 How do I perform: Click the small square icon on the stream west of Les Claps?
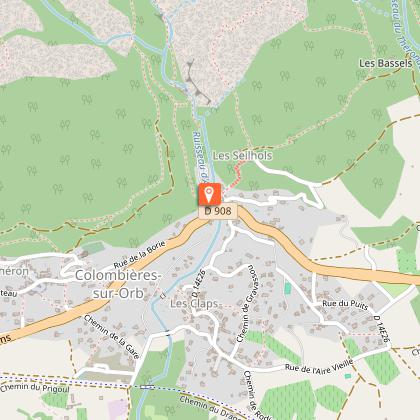(163, 296)
